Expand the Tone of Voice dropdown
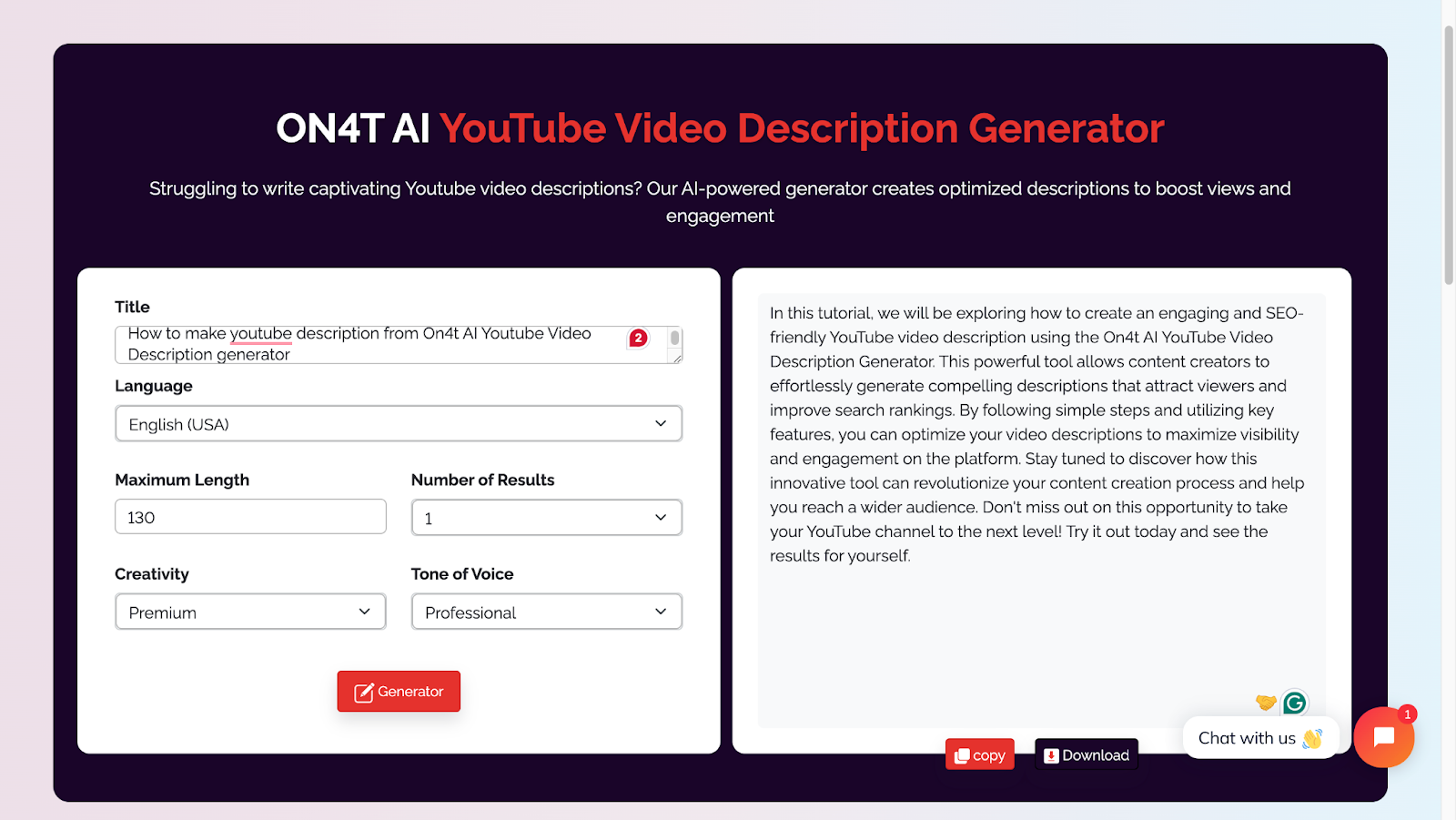This screenshot has width=1456, height=820. click(547, 612)
